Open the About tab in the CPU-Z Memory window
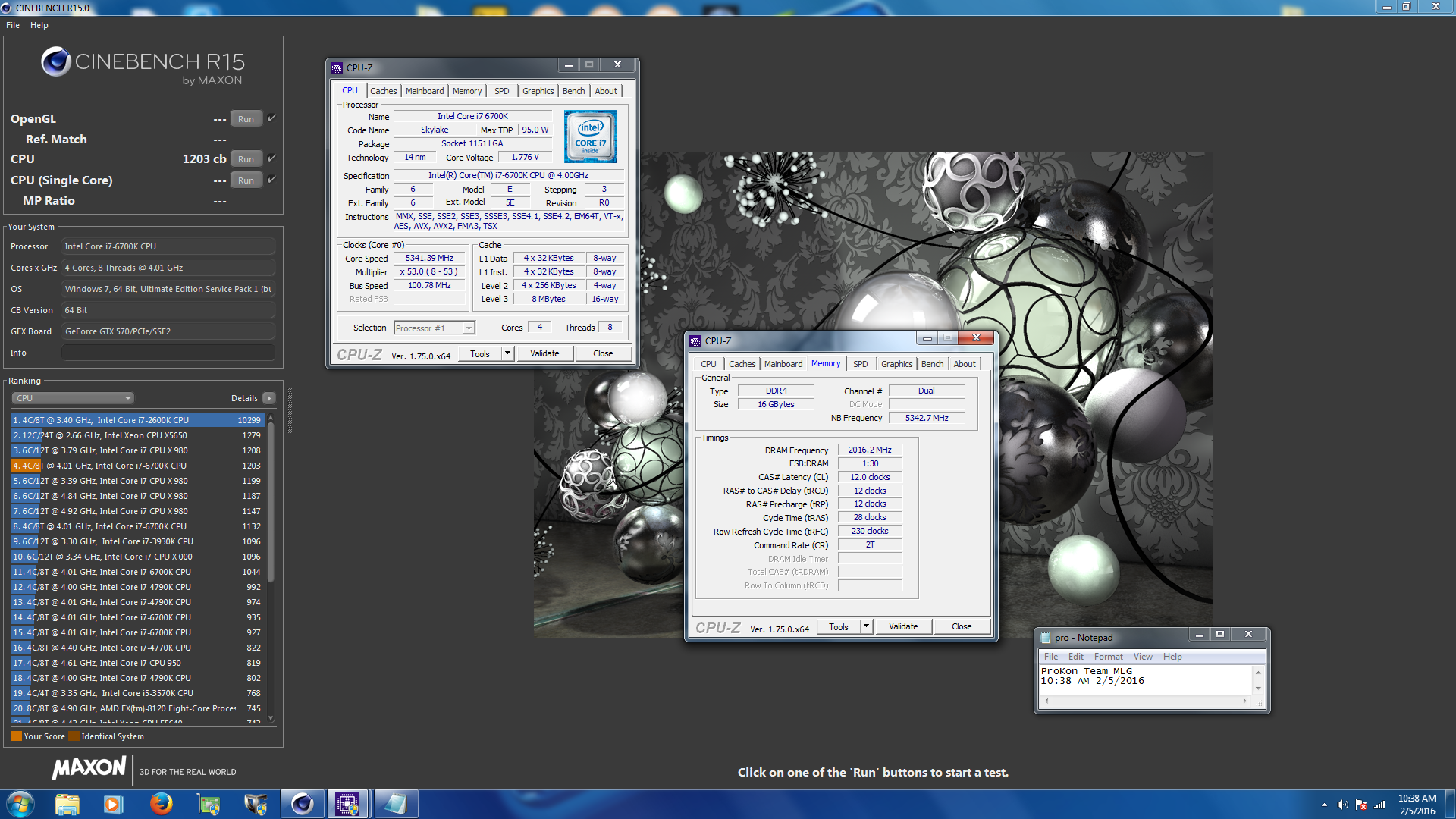Image resolution: width=1456 pixels, height=819 pixels. pos(965,364)
